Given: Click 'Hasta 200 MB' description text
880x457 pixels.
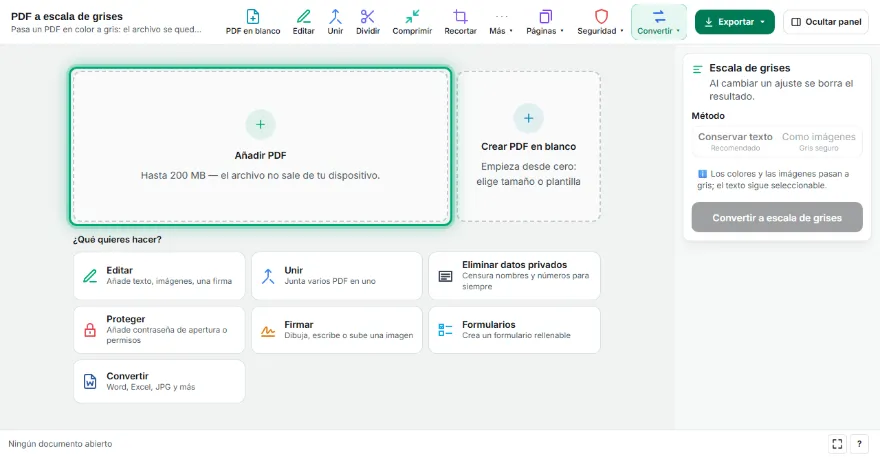Looking at the screenshot, I should click(260, 176).
